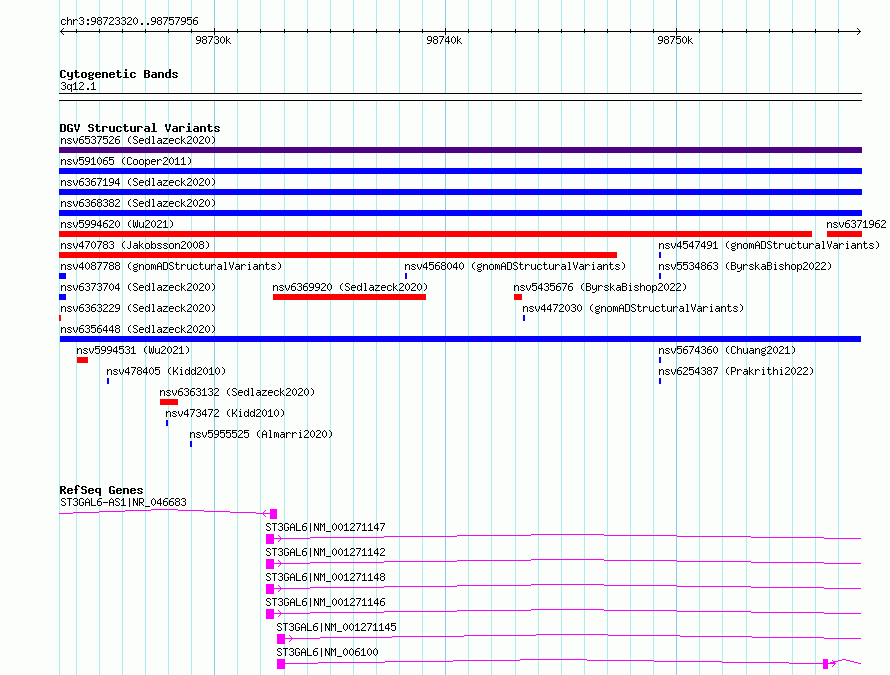Screen dimensions: 890x675
Task: Select the red nsv6369920 variant bar
Action: click(x=349, y=297)
